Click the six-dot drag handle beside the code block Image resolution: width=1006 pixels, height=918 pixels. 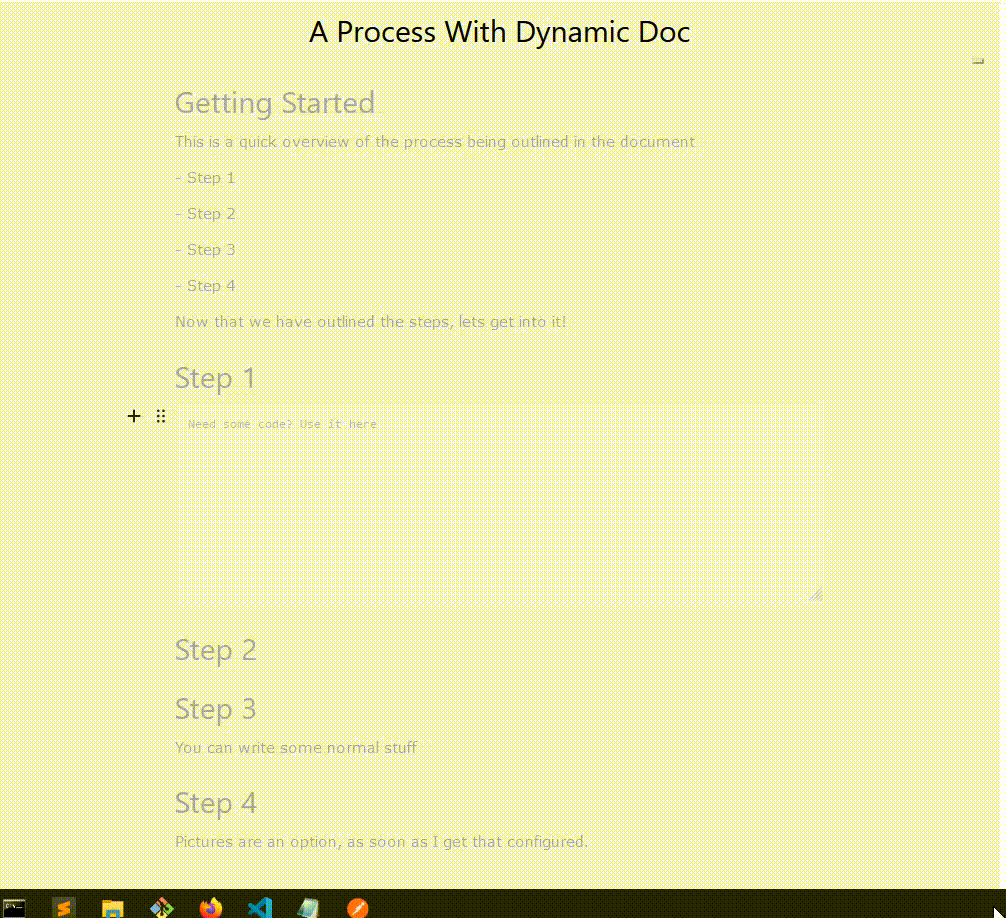point(161,416)
